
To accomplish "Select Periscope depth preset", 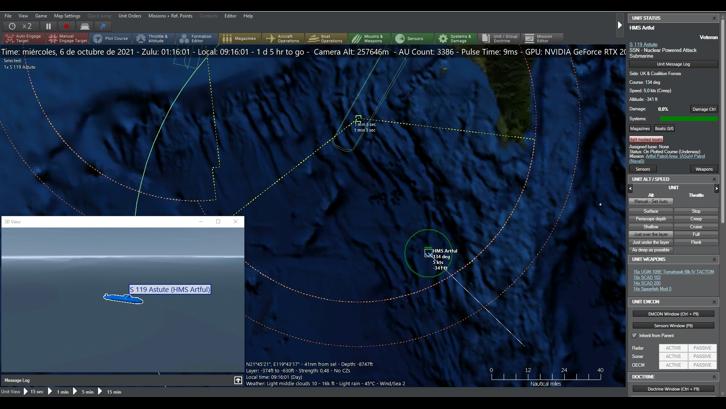I will 651,219.
